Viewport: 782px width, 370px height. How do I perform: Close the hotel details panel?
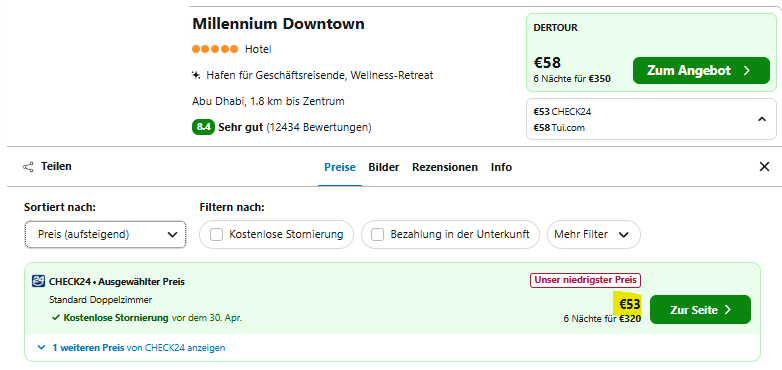[764, 167]
